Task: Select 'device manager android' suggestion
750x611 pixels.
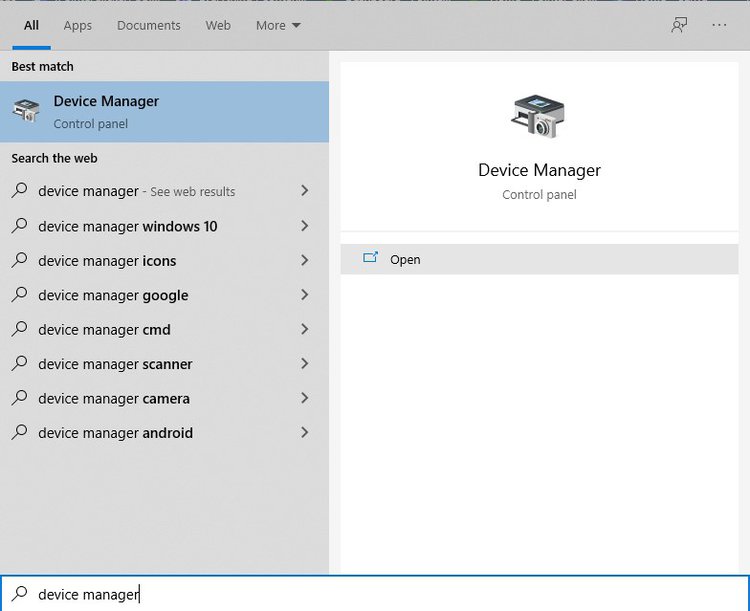Action: (x=164, y=433)
